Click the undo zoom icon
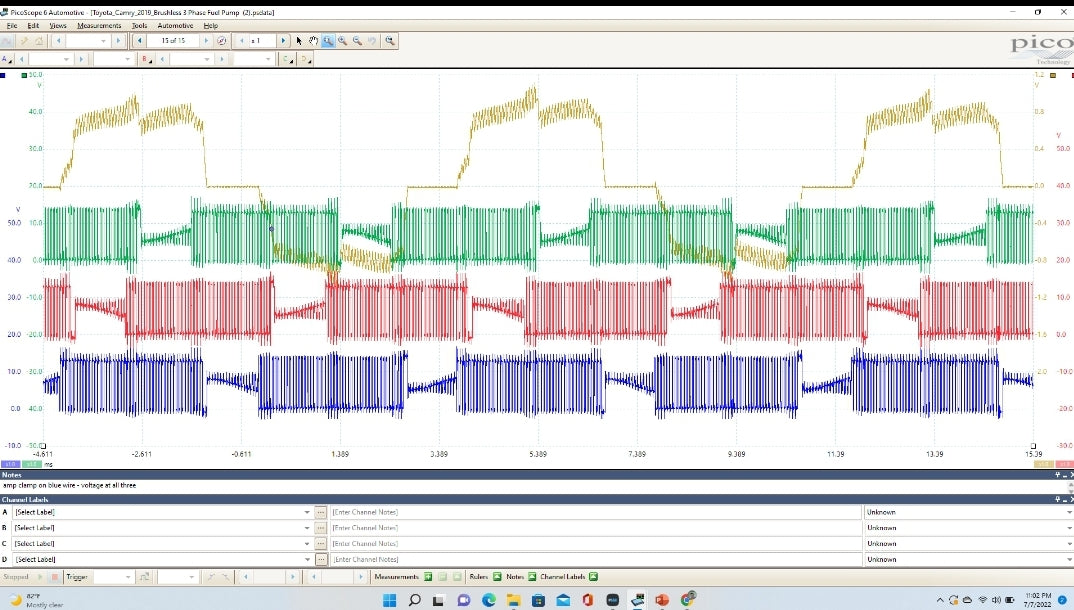The image size is (1074, 610). (372, 41)
